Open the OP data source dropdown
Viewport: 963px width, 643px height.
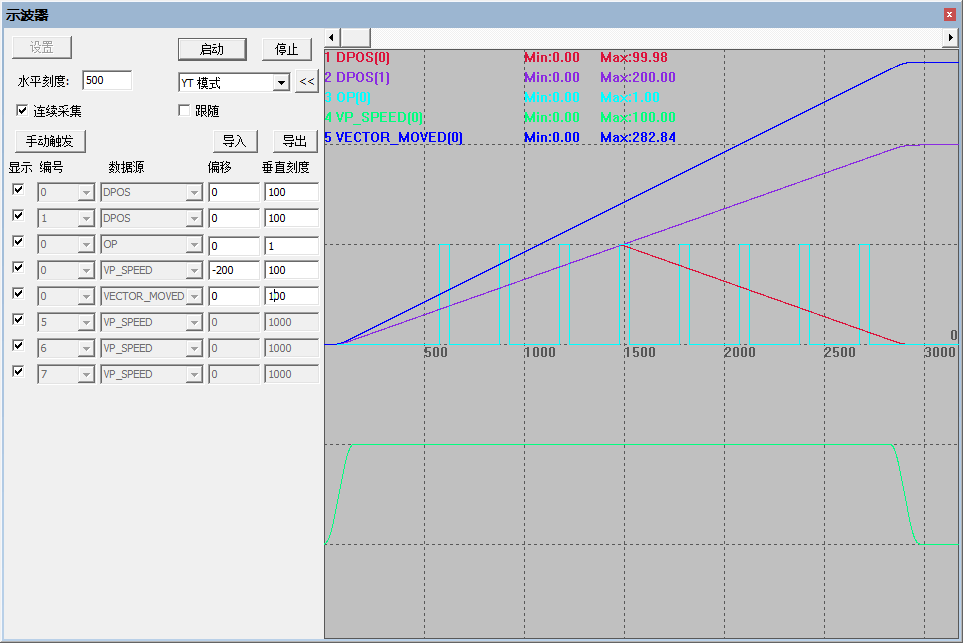click(194, 244)
